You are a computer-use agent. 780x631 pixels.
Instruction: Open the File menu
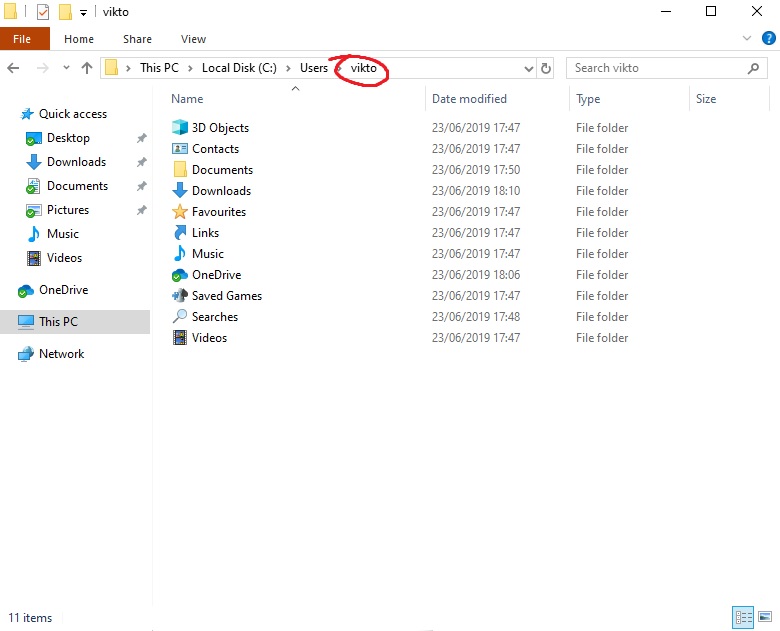(25, 39)
